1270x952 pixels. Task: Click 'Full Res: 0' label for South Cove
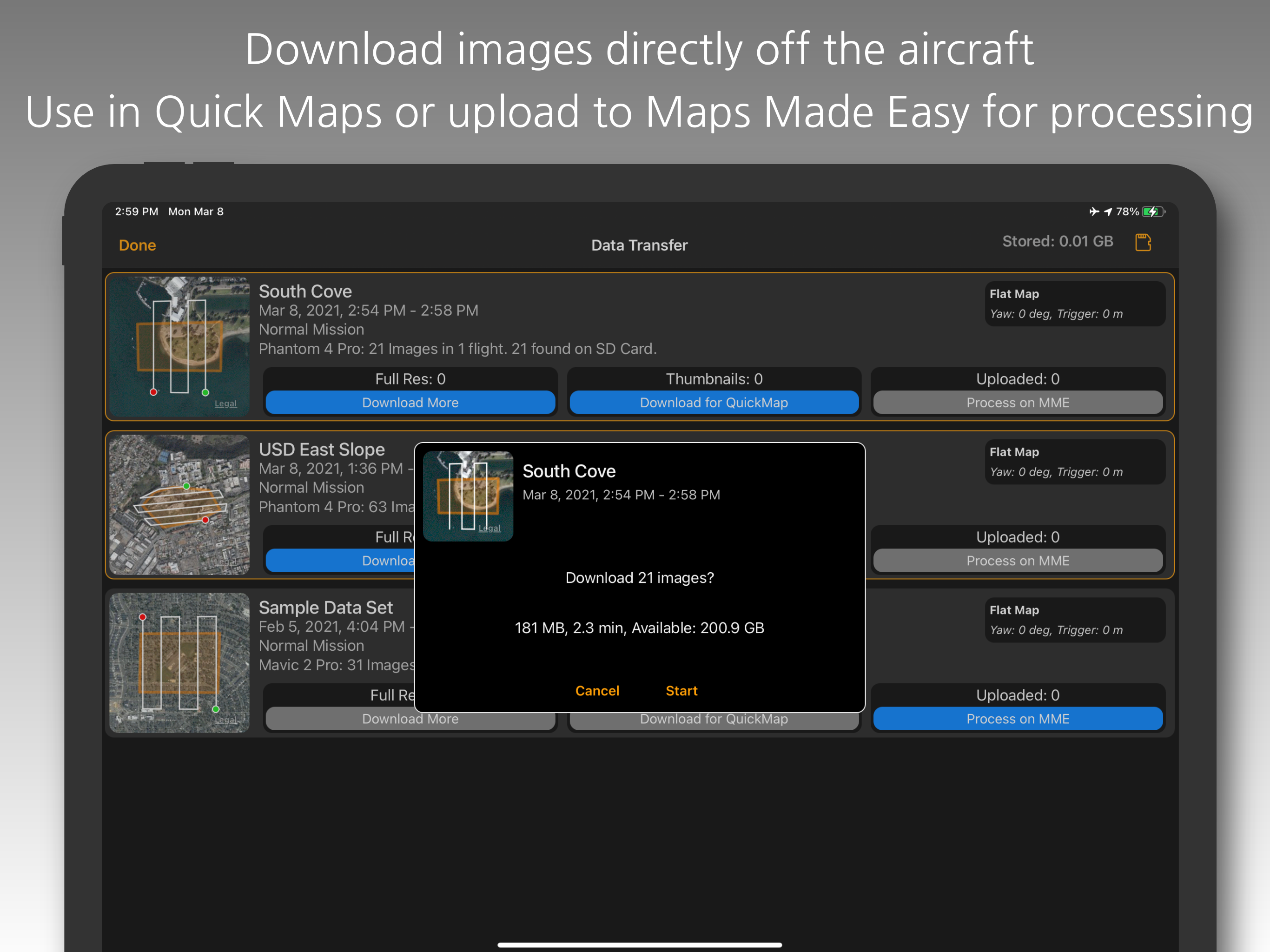(410, 379)
